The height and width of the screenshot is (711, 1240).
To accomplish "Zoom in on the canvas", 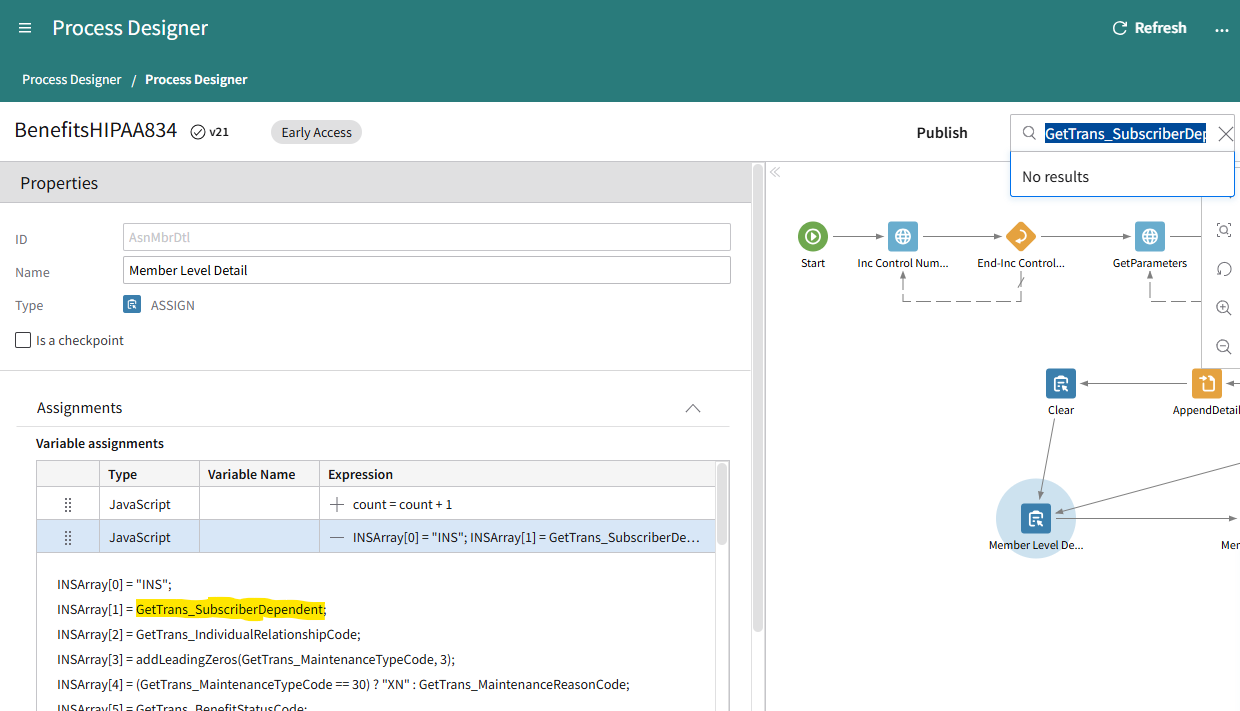I will (x=1223, y=308).
